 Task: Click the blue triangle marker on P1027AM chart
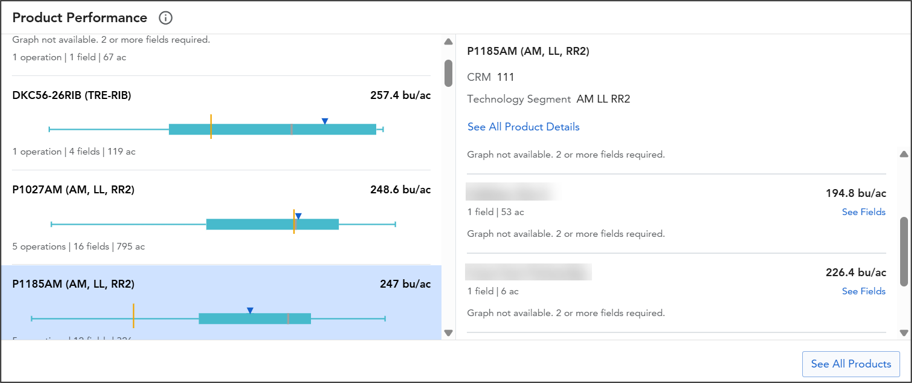[x=298, y=216]
